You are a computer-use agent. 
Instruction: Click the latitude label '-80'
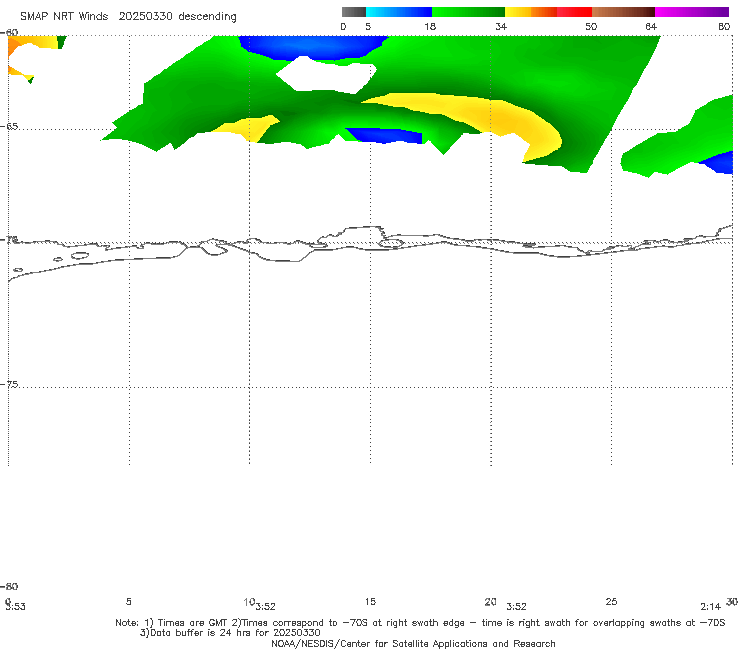(10, 586)
